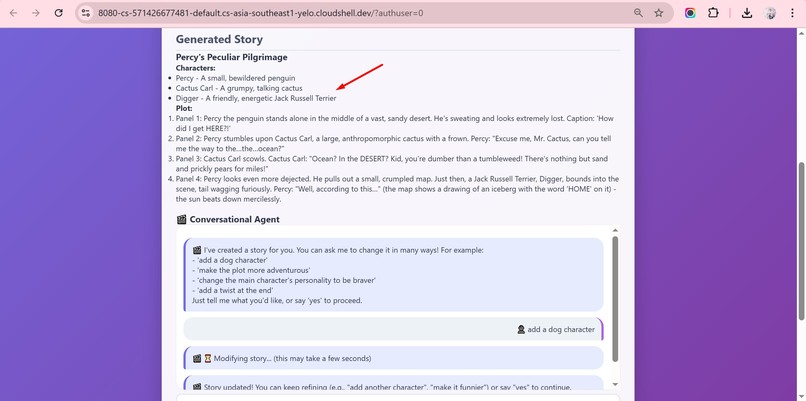Open the Extensions puzzle icon
Viewport: 806px width, 401px height.
click(713, 13)
